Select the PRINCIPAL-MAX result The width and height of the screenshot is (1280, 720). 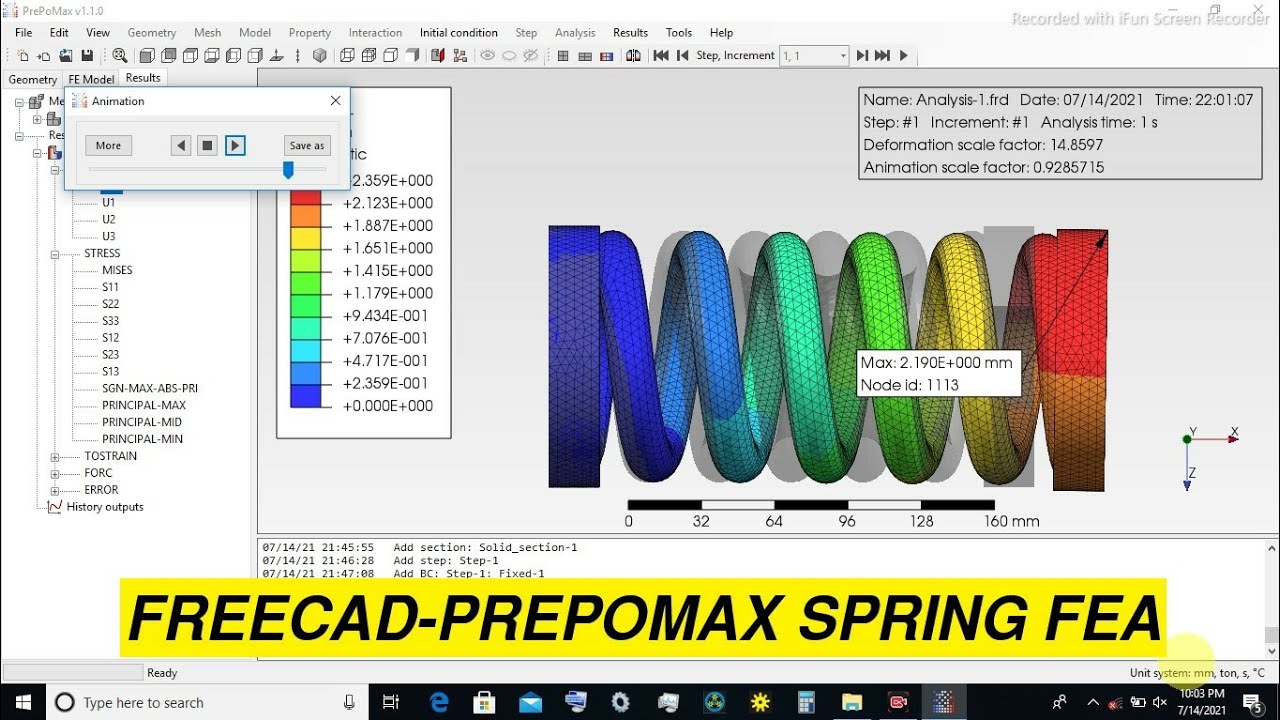(144, 406)
